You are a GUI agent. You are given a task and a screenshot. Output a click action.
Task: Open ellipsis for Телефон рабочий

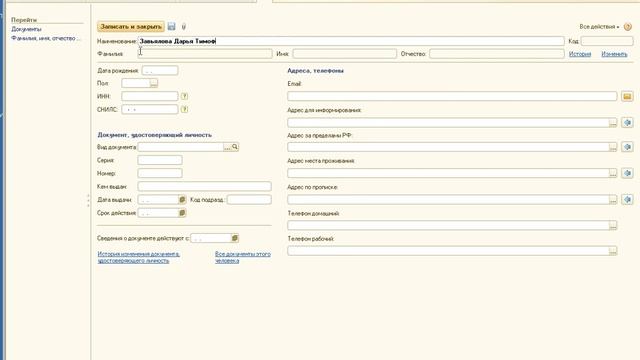pyautogui.click(x=613, y=251)
